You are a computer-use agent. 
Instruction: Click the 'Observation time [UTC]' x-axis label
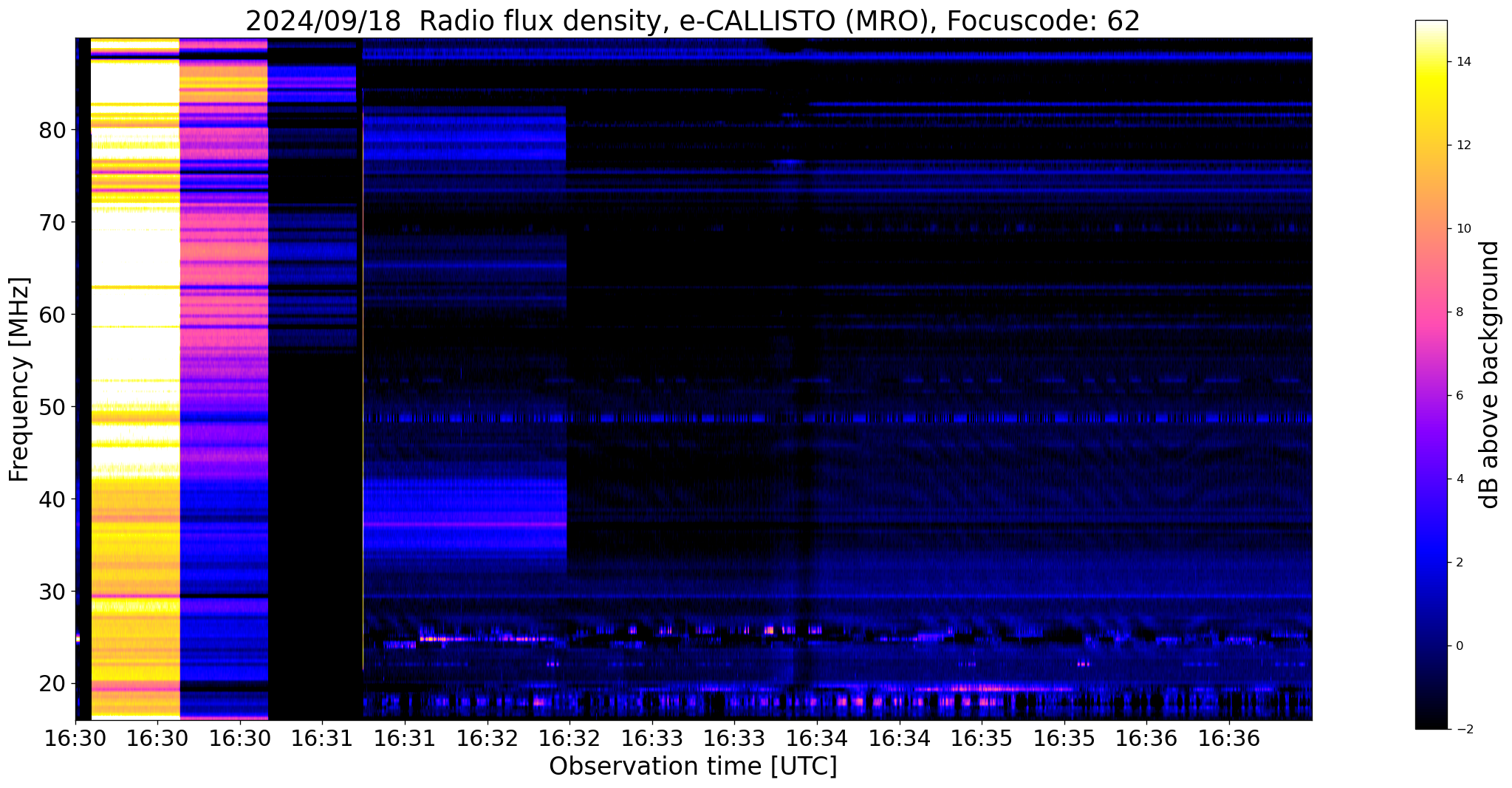pyautogui.click(x=693, y=766)
